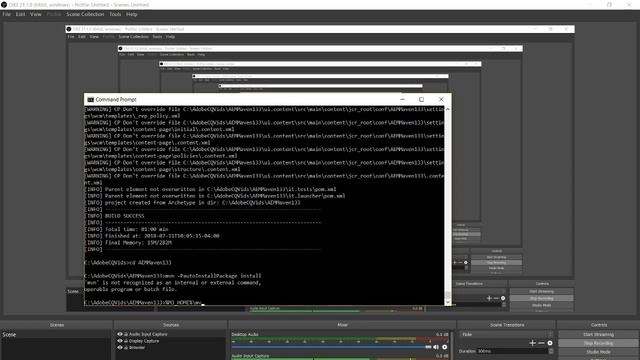Viewport: 640px width, 360px height.
Task: Select the Display Capture source row
Action: point(171,341)
